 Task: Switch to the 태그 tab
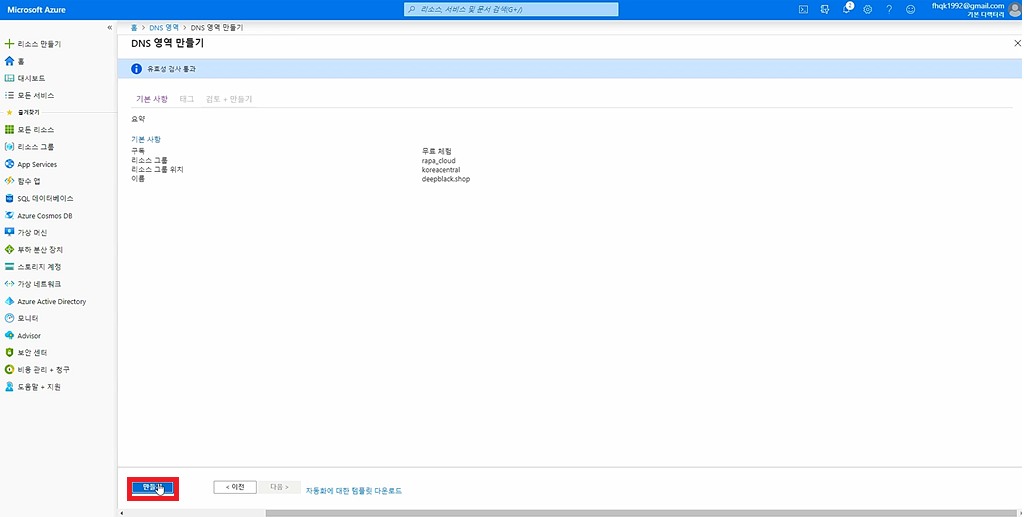pos(187,99)
